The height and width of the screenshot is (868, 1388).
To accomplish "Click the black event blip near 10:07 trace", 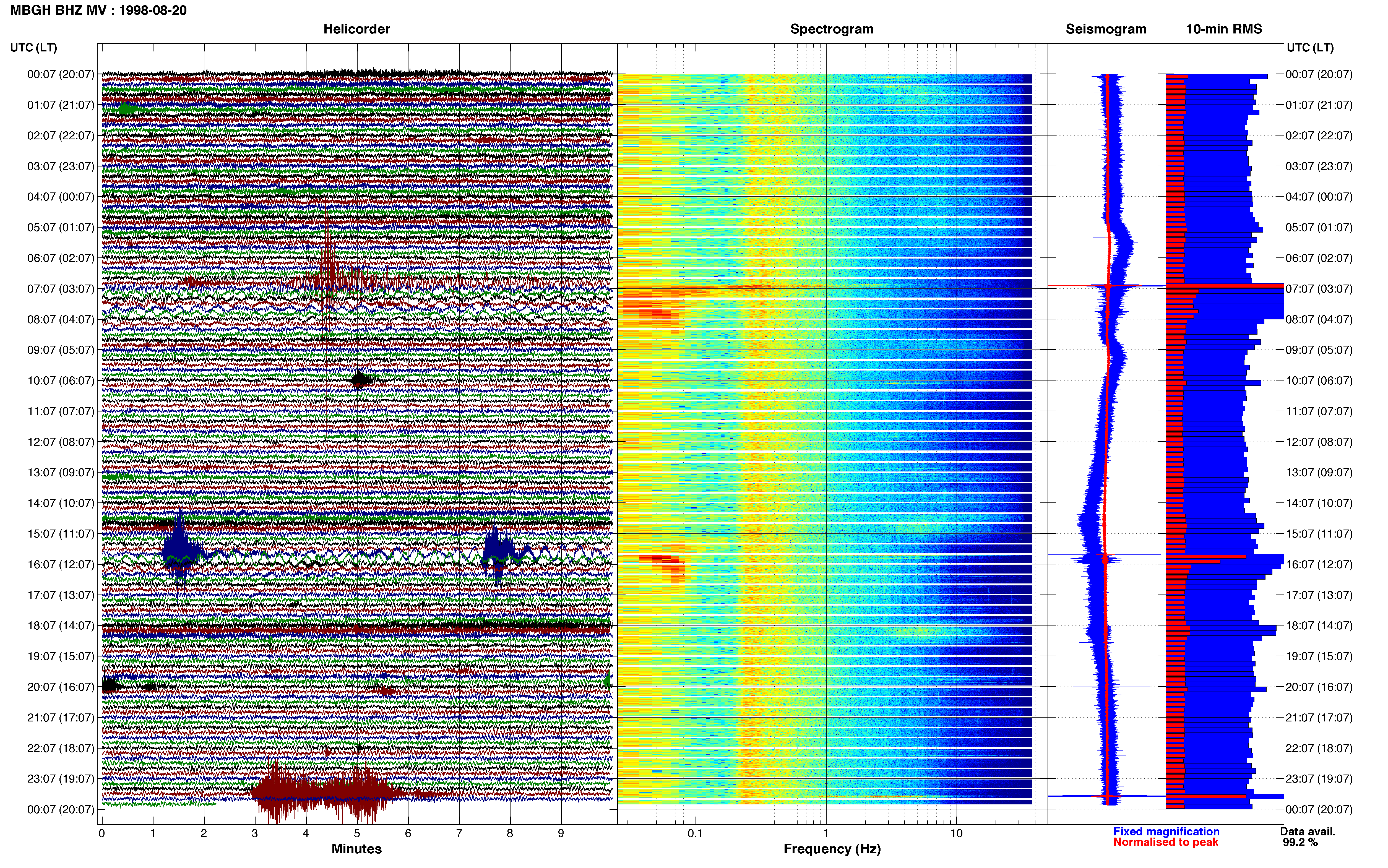I will (x=360, y=379).
